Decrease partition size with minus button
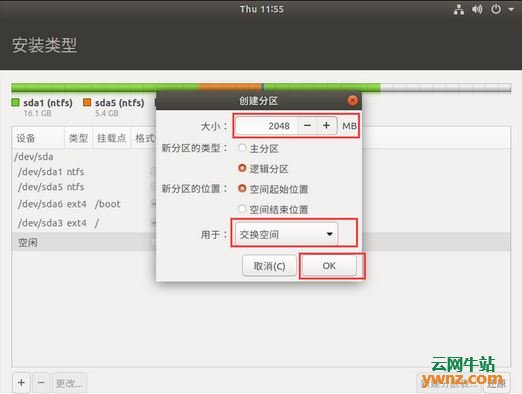This screenshot has width=522, height=394. [307, 126]
